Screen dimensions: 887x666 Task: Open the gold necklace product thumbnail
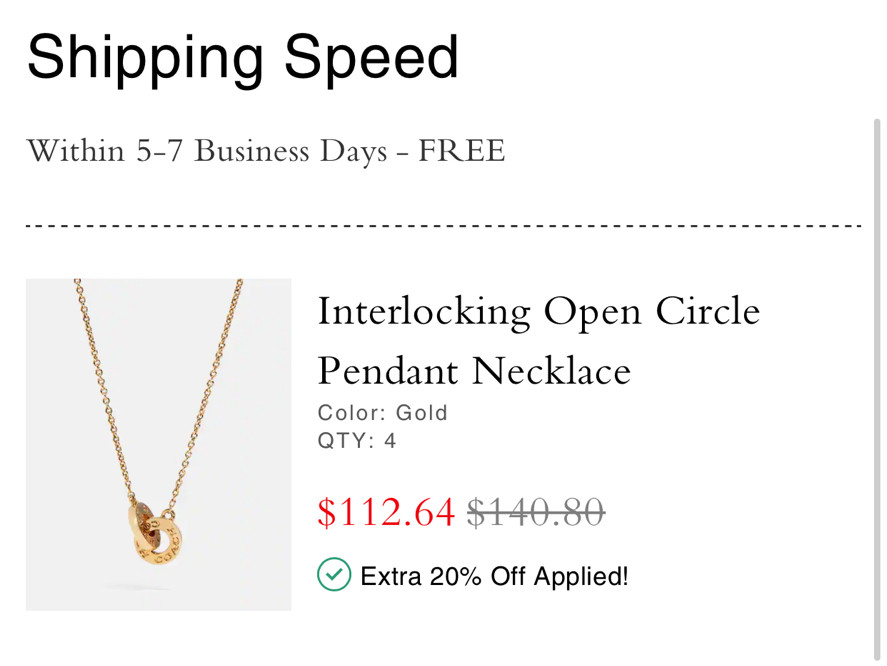pyautogui.click(x=158, y=444)
